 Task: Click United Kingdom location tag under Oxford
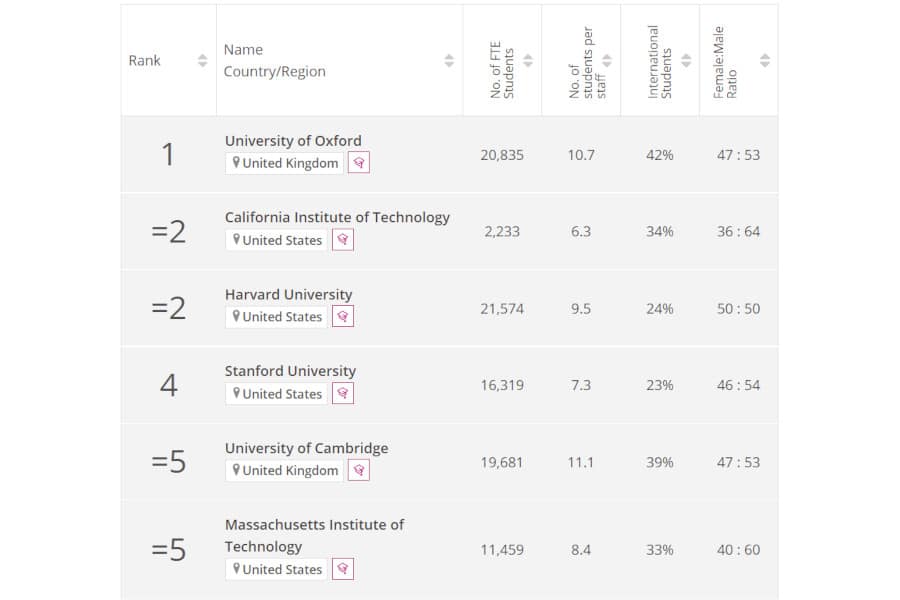coord(285,163)
